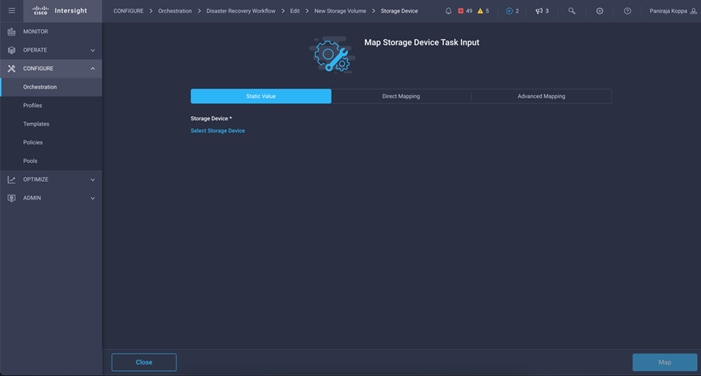
Task: Click the Storage Device breadcrumb
Action: (399, 11)
